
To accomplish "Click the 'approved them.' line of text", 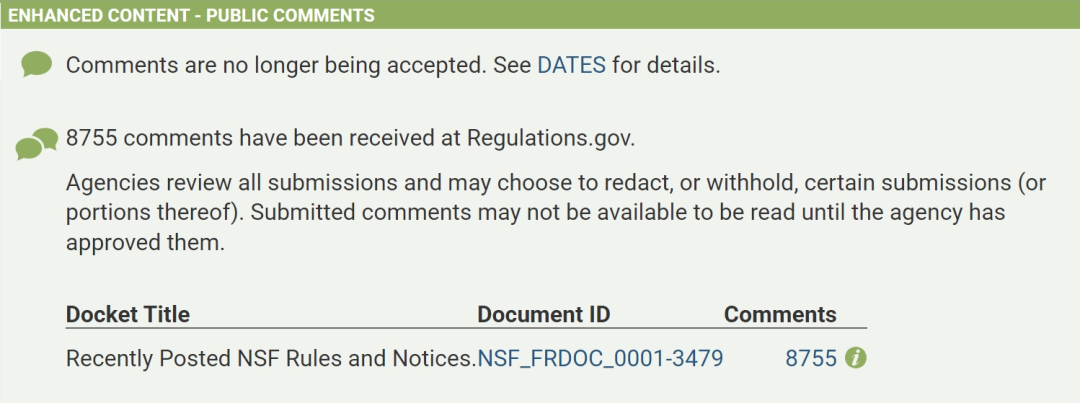I will [x=145, y=243].
